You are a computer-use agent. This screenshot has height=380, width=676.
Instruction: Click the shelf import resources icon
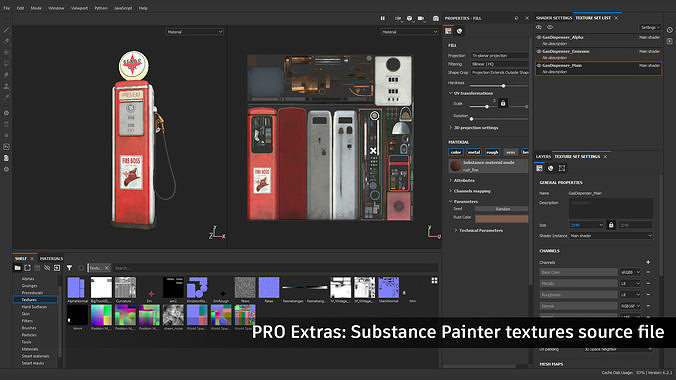[57, 268]
